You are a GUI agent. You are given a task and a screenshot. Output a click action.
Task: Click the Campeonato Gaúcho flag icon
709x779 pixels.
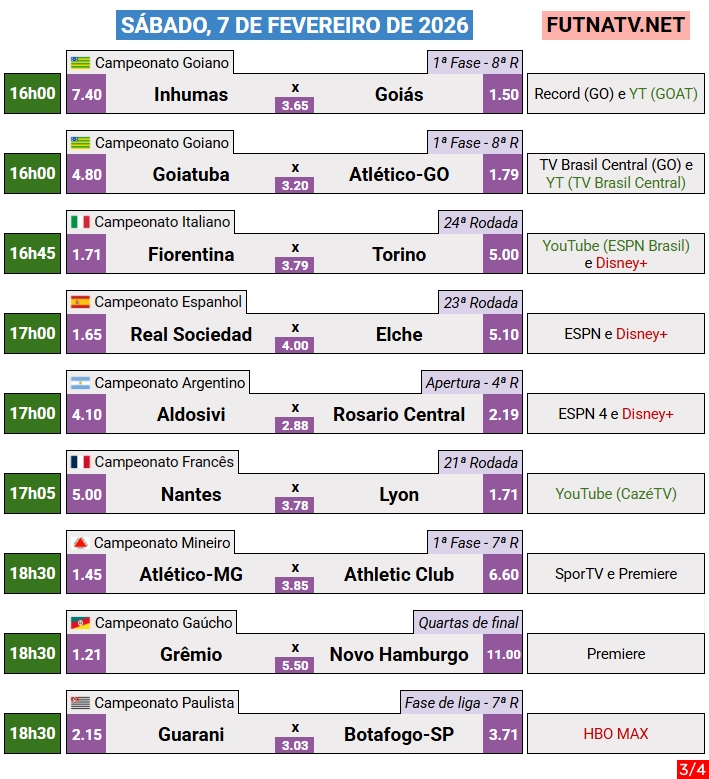coord(80,622)
